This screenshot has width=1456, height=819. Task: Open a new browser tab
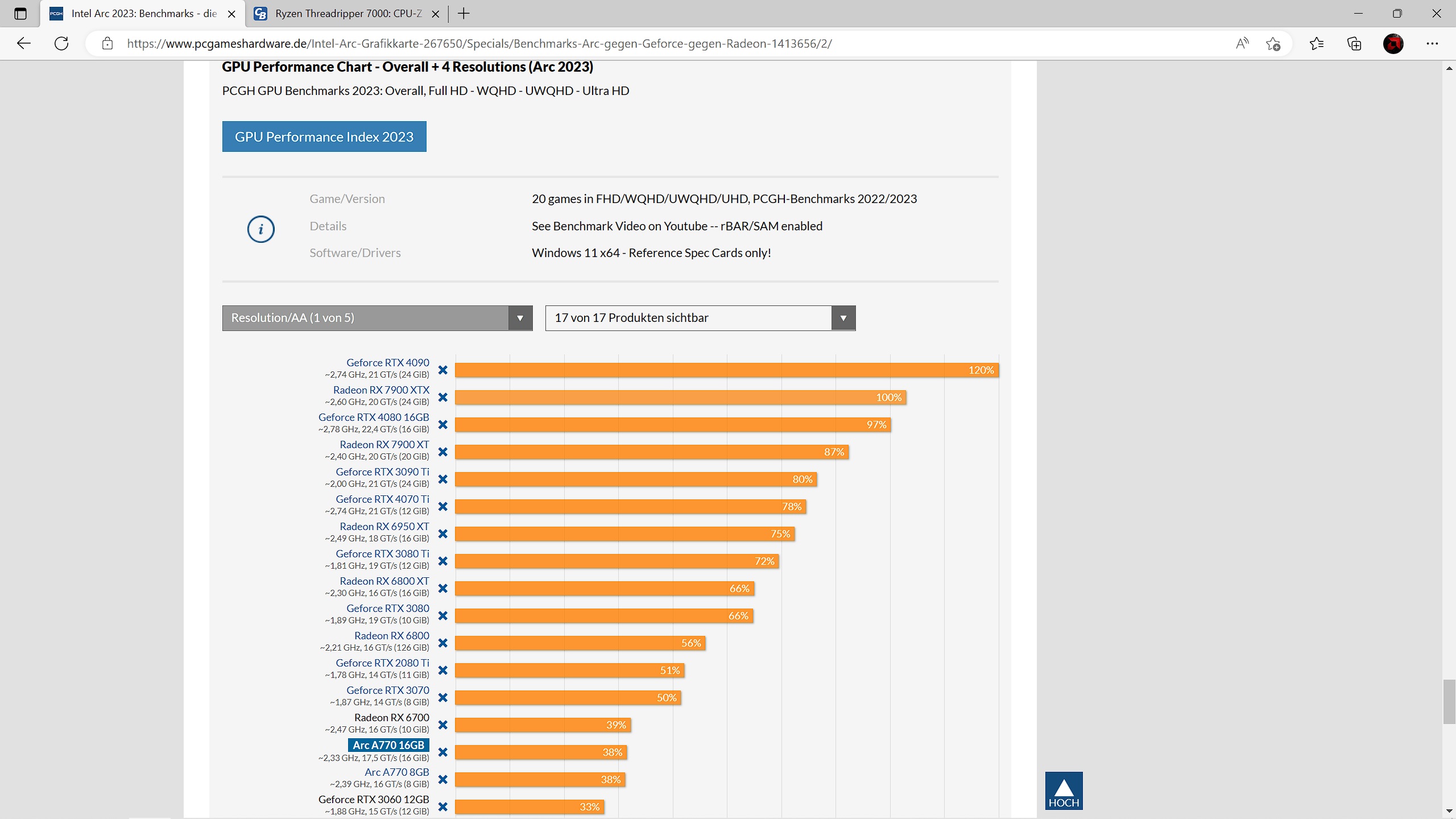464,14
